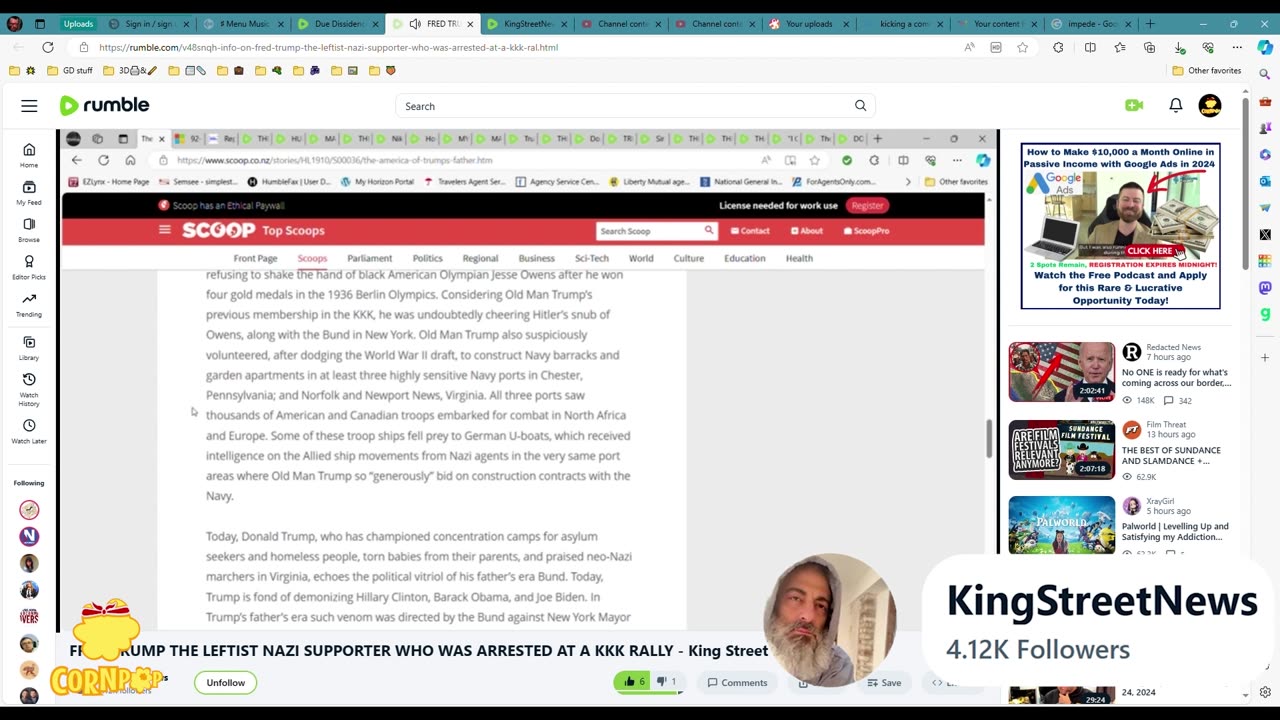Switch to the Menu Music tab
Viewport: 1280px width, 720px height.
pyautogui.click(x=245, y=23)
